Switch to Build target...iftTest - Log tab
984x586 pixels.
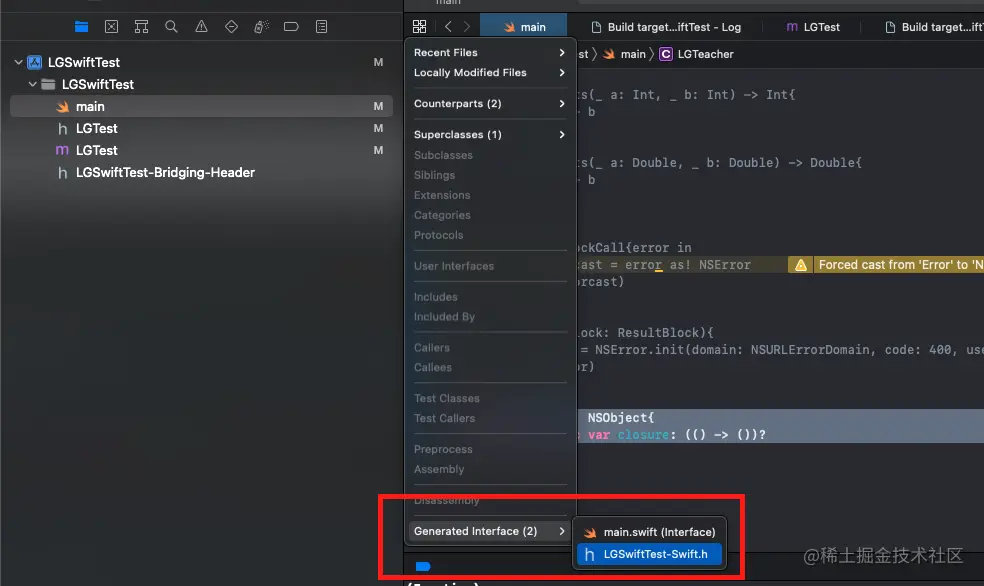[x=666, y=27]
